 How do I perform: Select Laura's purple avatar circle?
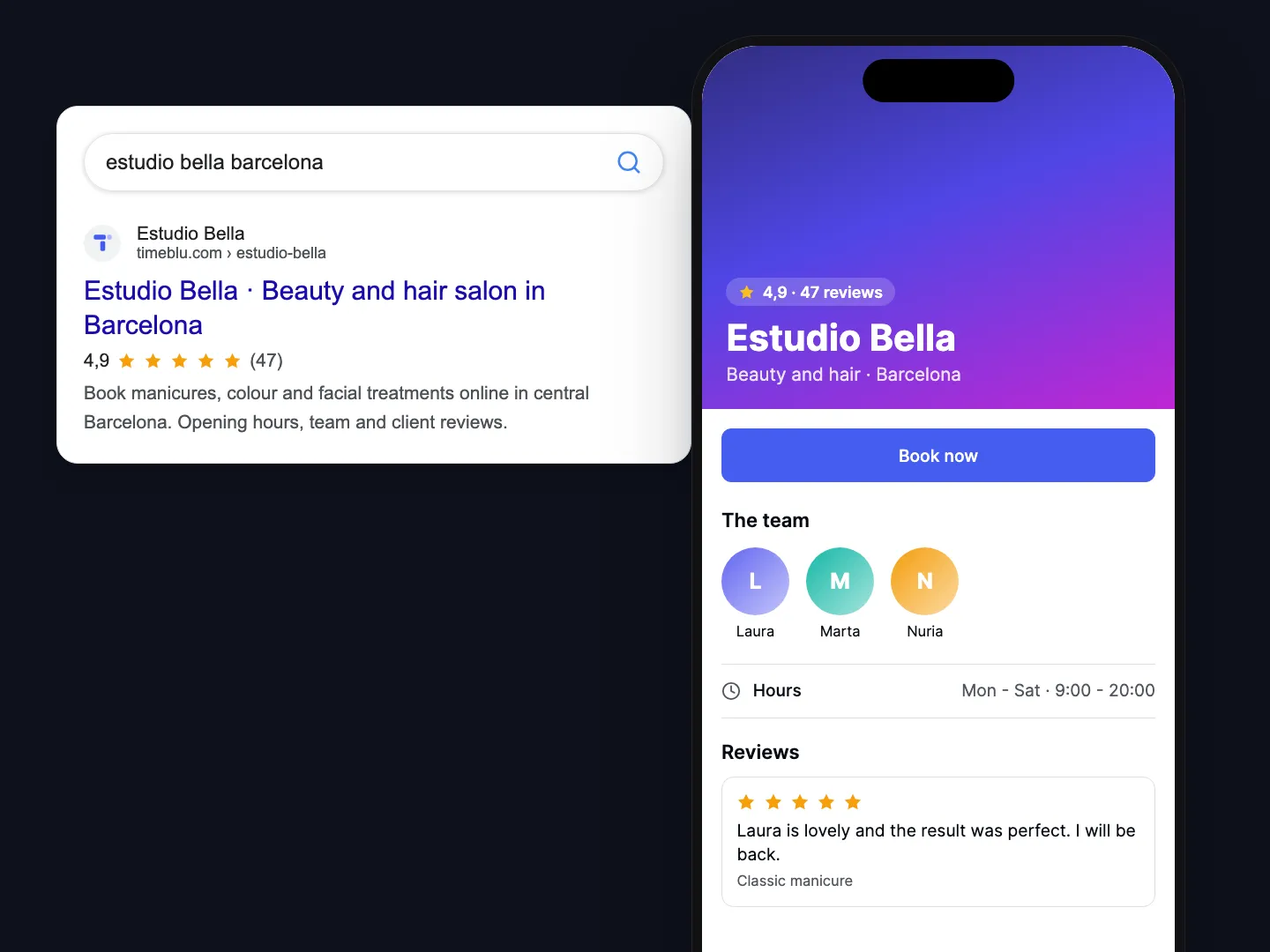pyautogui.click(x=755, y=581)
